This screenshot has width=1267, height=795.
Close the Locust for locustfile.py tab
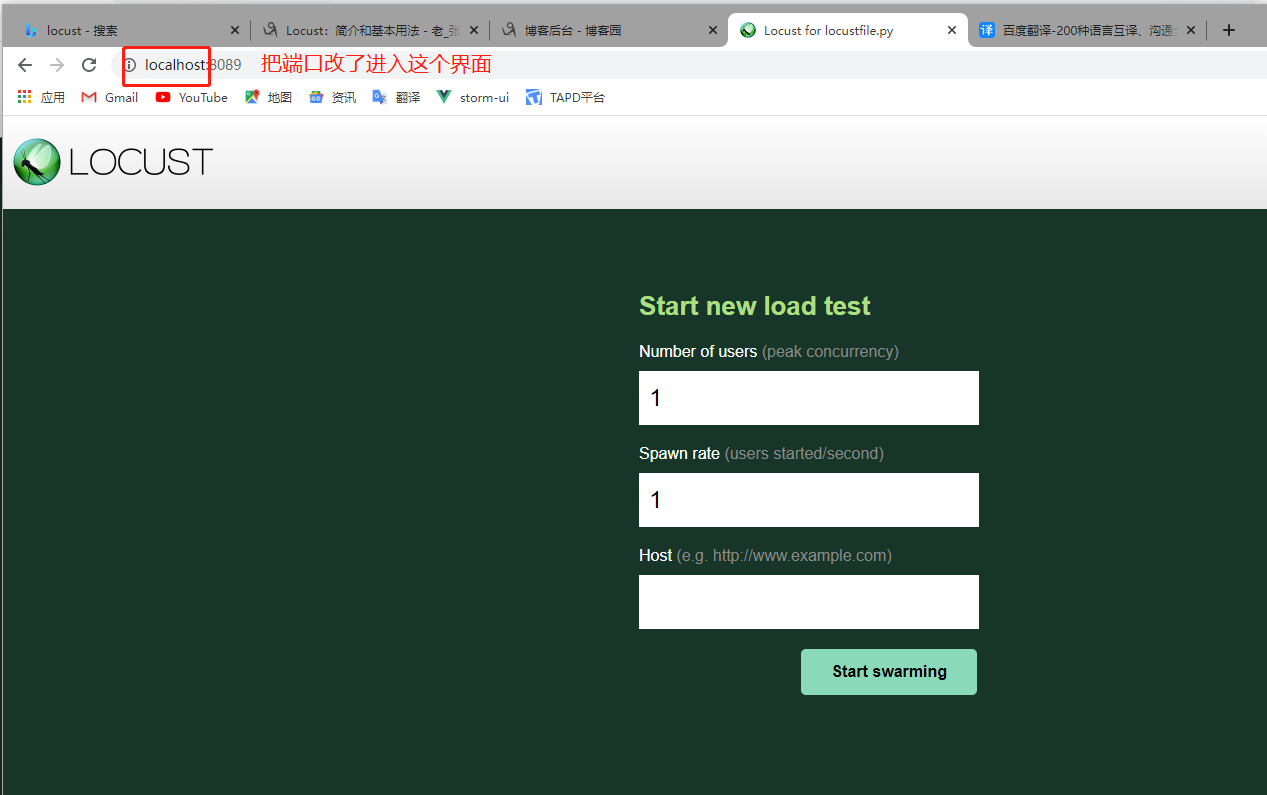(951, 30)
